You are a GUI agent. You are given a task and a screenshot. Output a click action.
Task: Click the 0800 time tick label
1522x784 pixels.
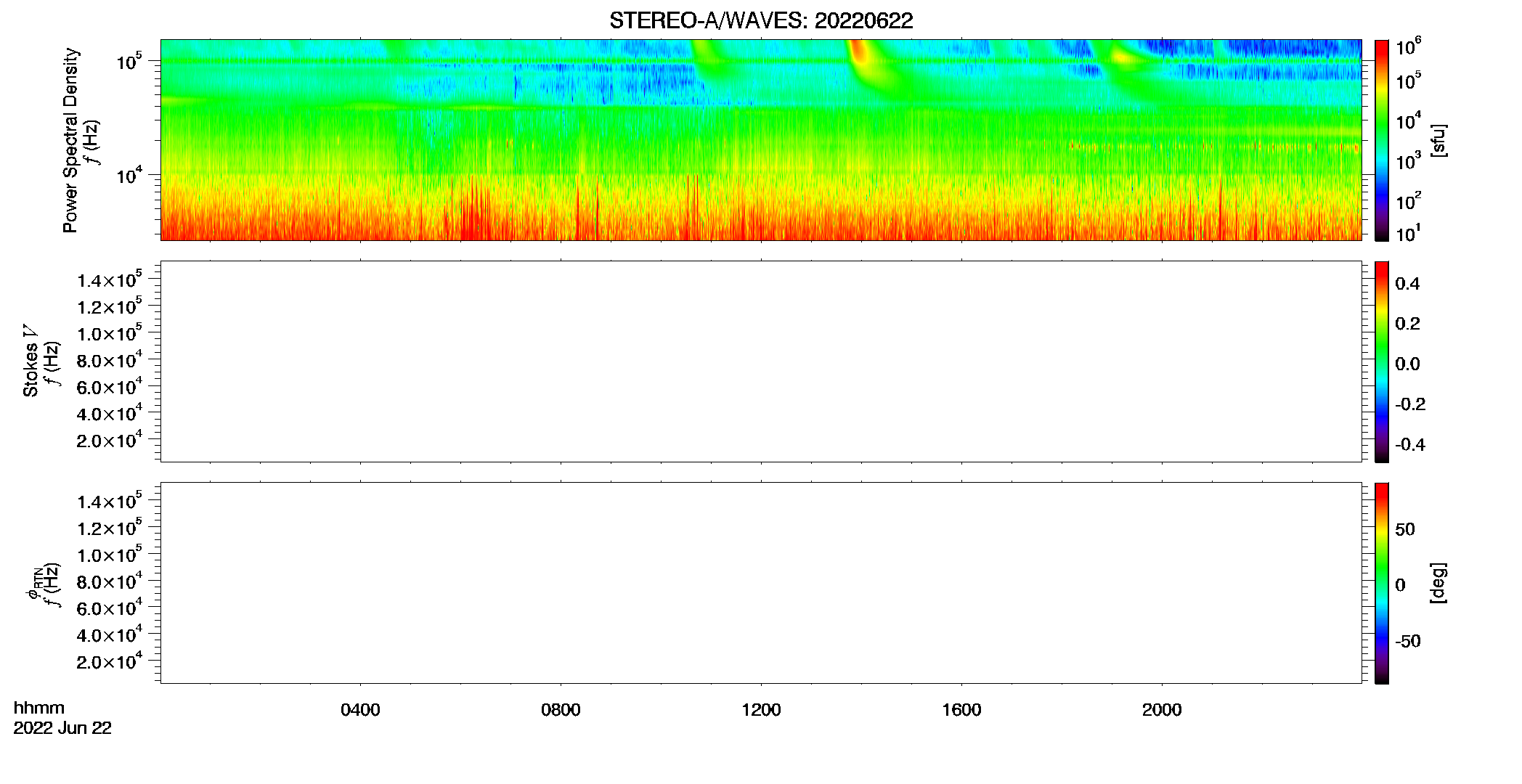click(561, 710)
